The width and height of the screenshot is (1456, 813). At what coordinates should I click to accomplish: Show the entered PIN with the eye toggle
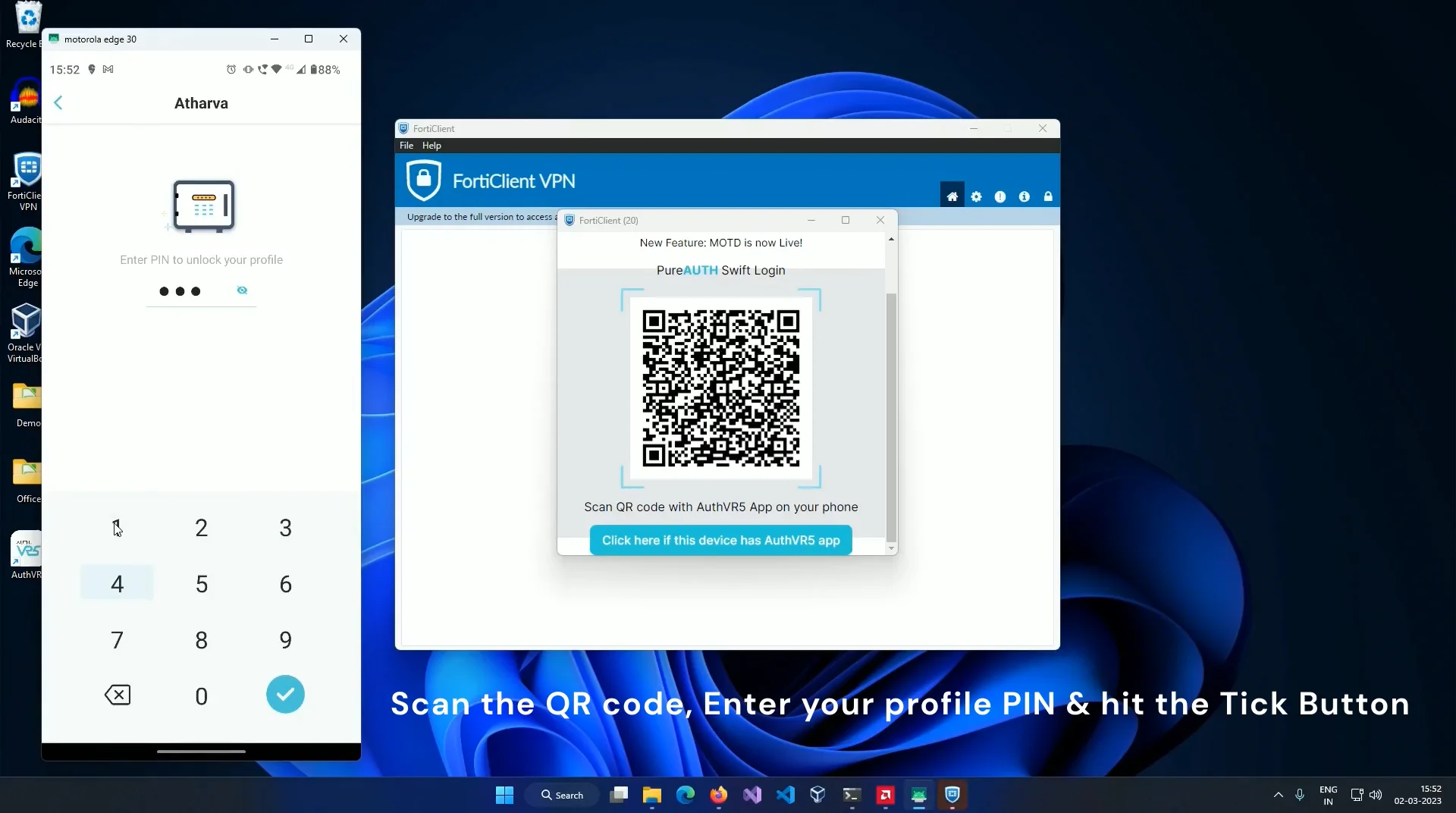tap(241, 290)
